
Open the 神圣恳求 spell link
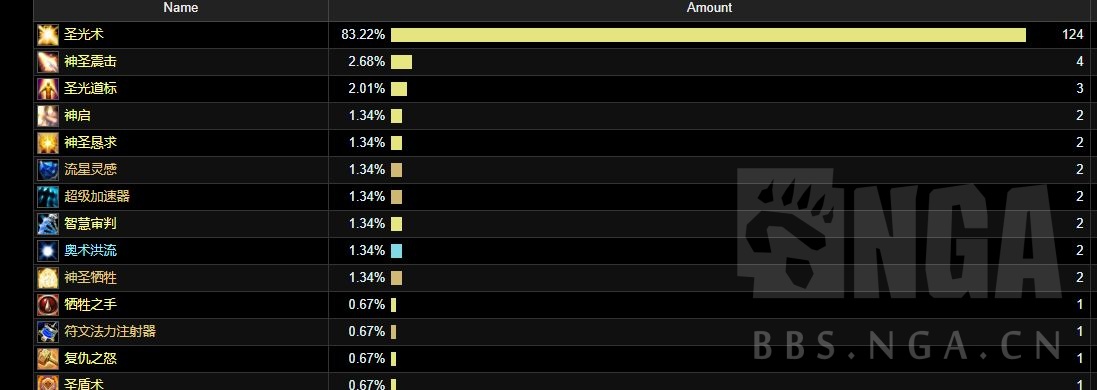tap(90, 143)
